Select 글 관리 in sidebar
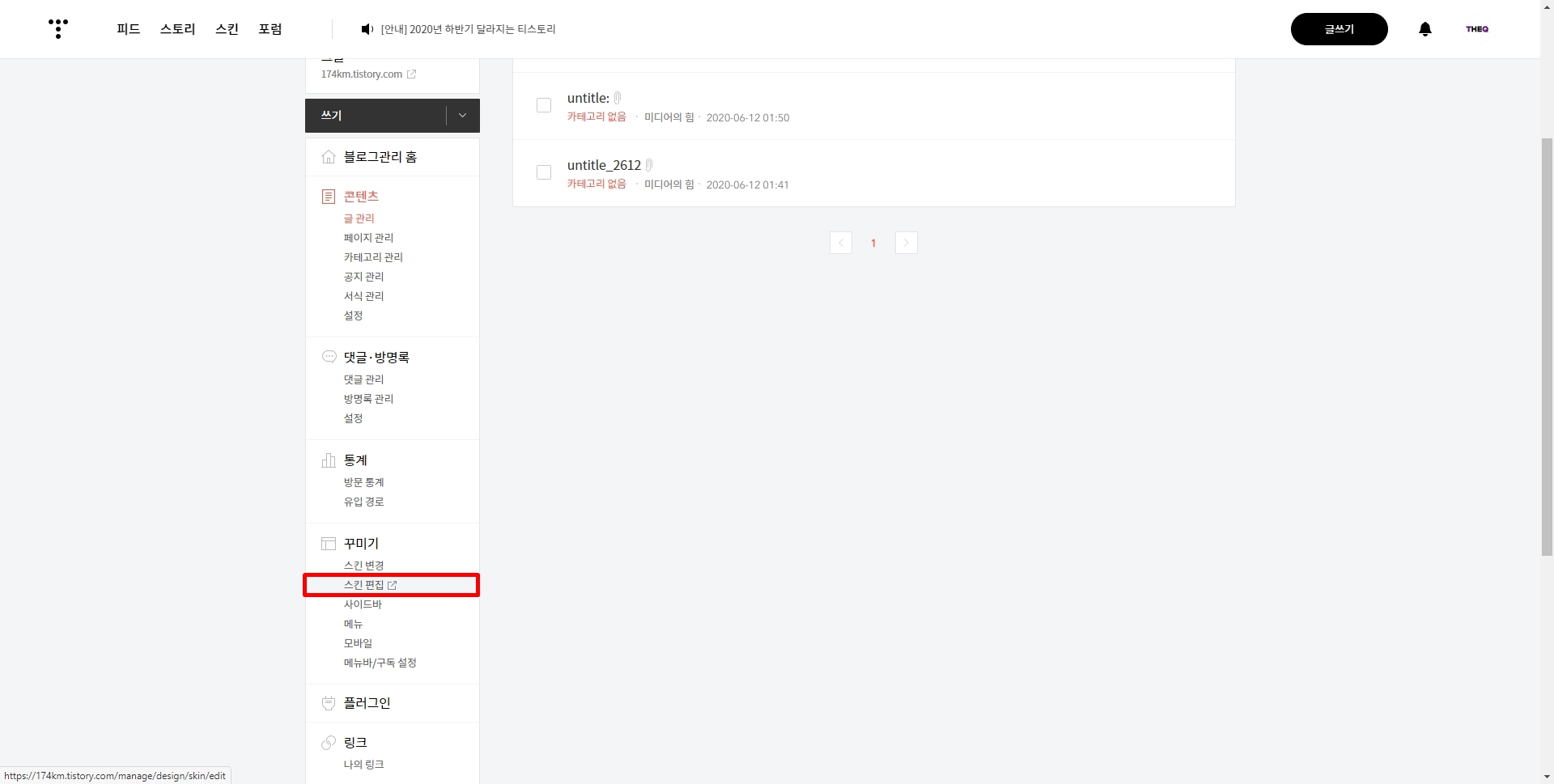The height and width of the screenshot is (784, 1554). tap(359, 218)
